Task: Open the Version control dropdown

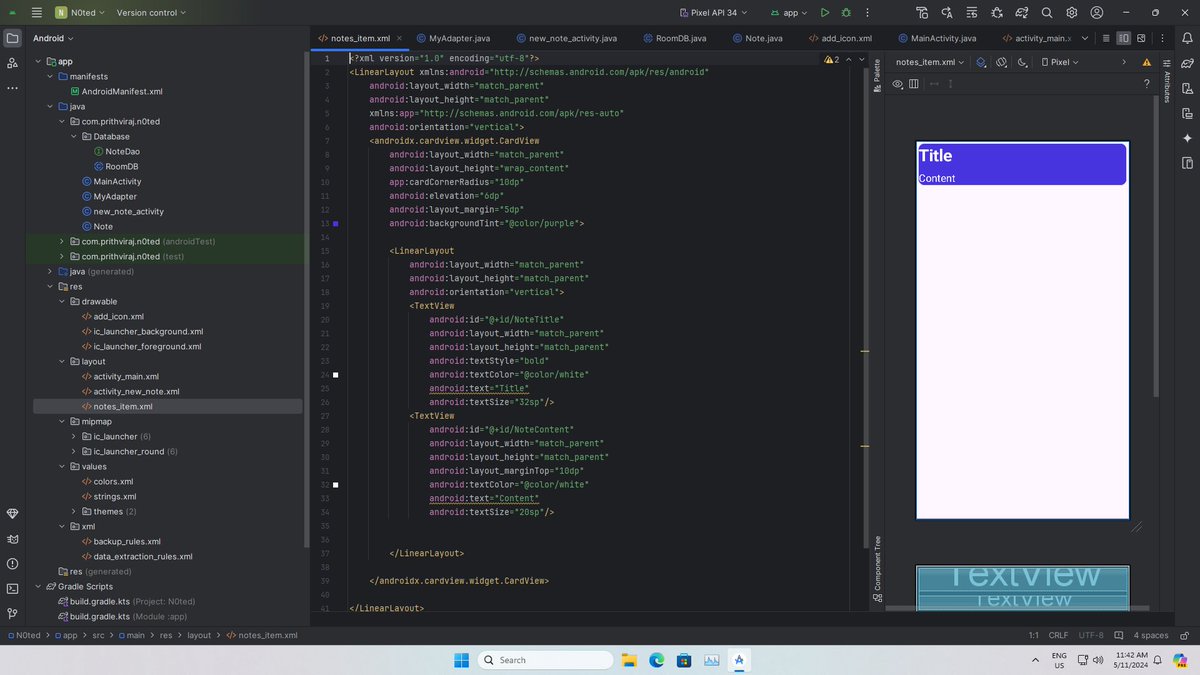Action: click(151, 13)
